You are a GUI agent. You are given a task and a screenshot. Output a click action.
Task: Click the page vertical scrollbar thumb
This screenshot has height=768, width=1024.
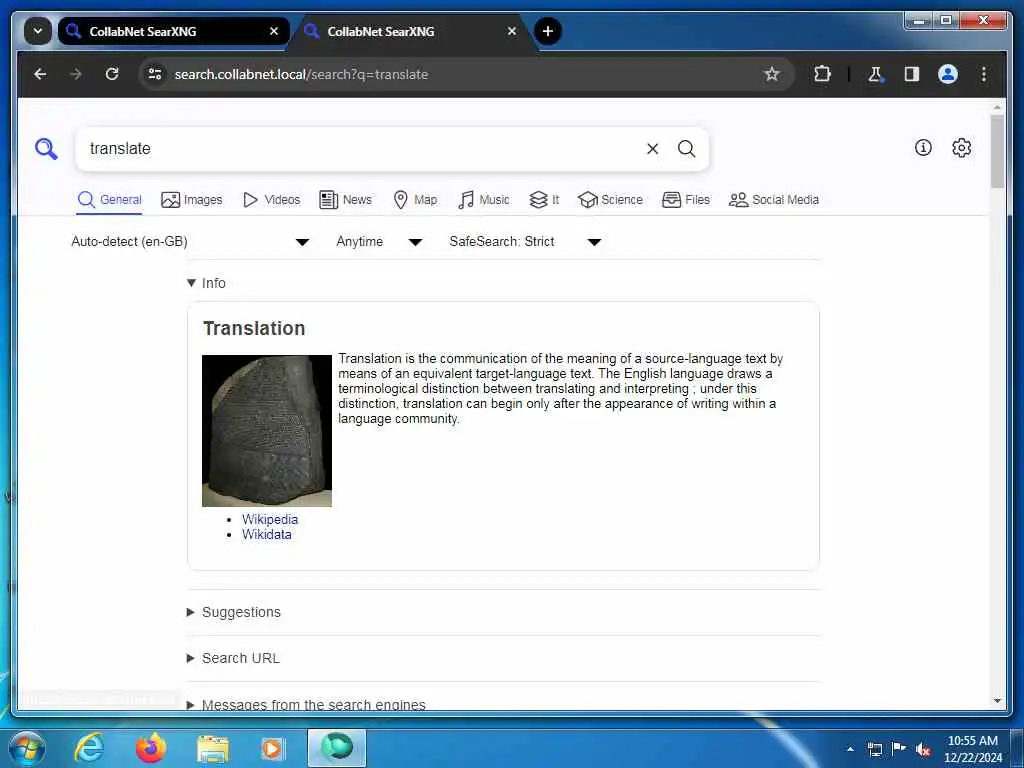997,152
